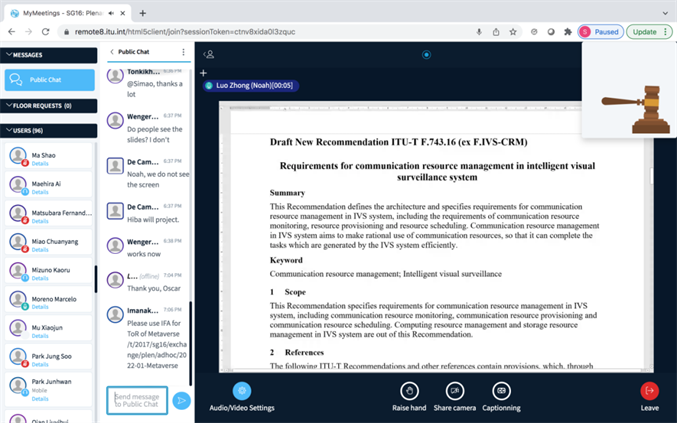Click Ma Shao's avatar icon
Screen dimensions: 677x423
[x=18, y=156]
